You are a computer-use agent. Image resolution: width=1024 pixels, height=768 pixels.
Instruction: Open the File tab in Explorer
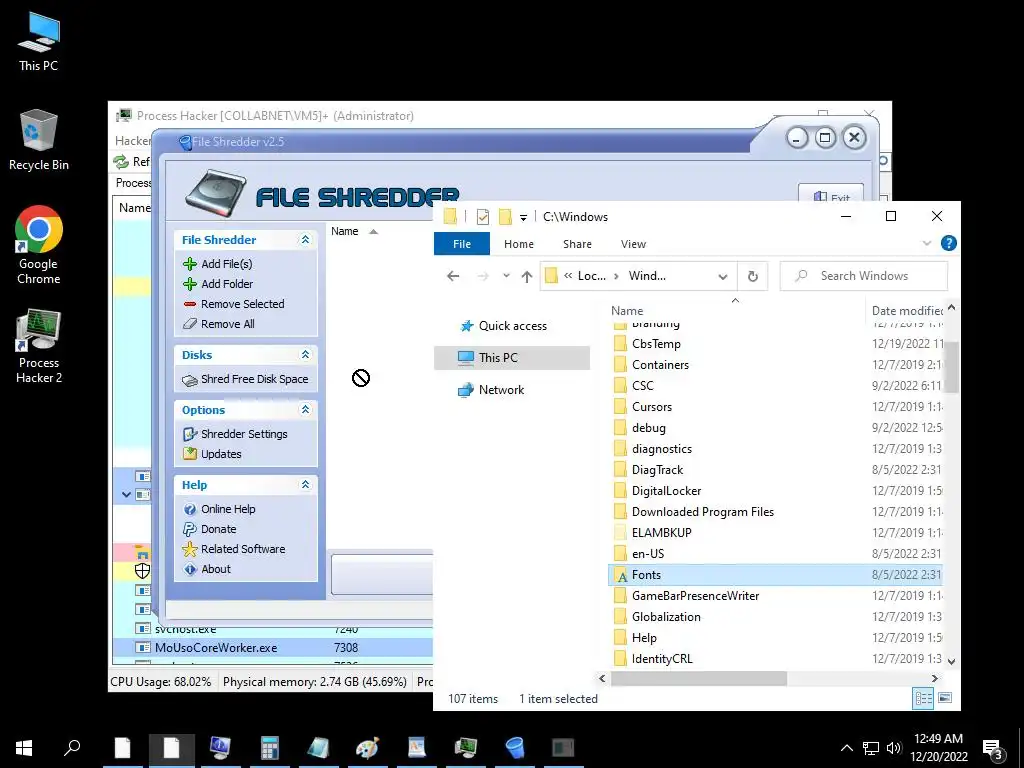462,244
